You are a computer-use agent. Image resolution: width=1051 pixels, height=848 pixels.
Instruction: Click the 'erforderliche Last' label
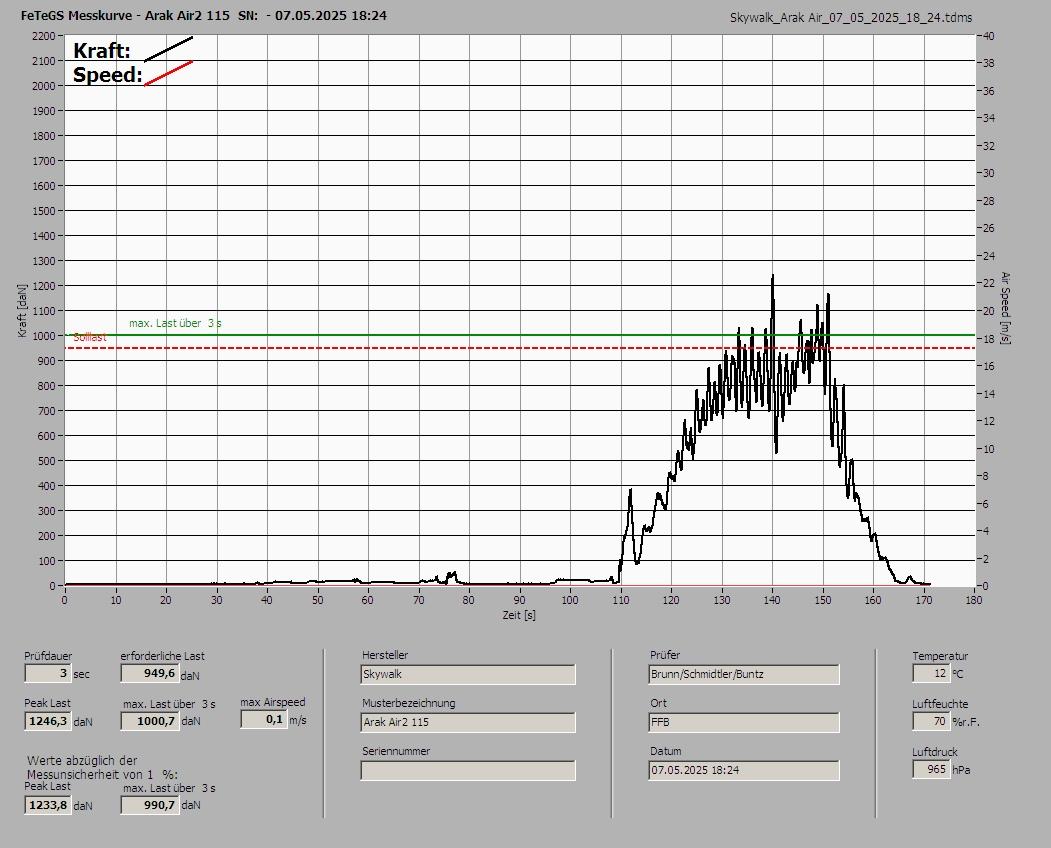163,656
